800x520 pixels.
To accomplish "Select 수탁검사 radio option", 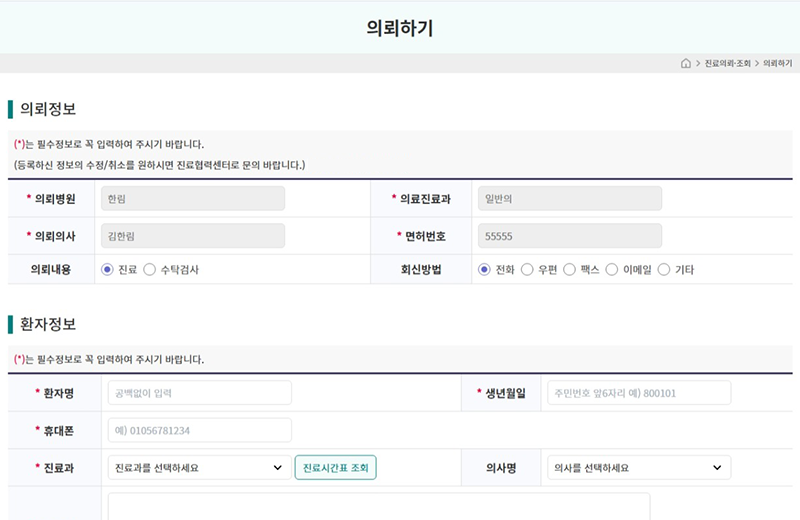I will click(x=150, y=270).
